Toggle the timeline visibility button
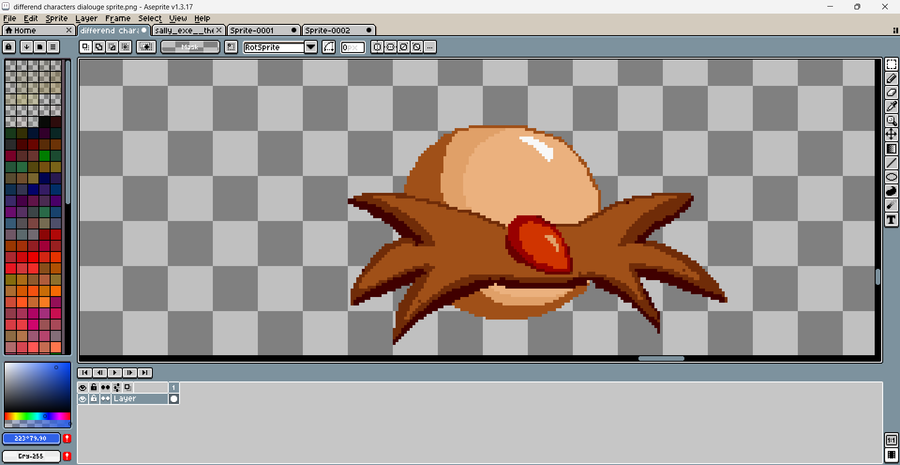 pyautogui.click(x=891, y=455)
